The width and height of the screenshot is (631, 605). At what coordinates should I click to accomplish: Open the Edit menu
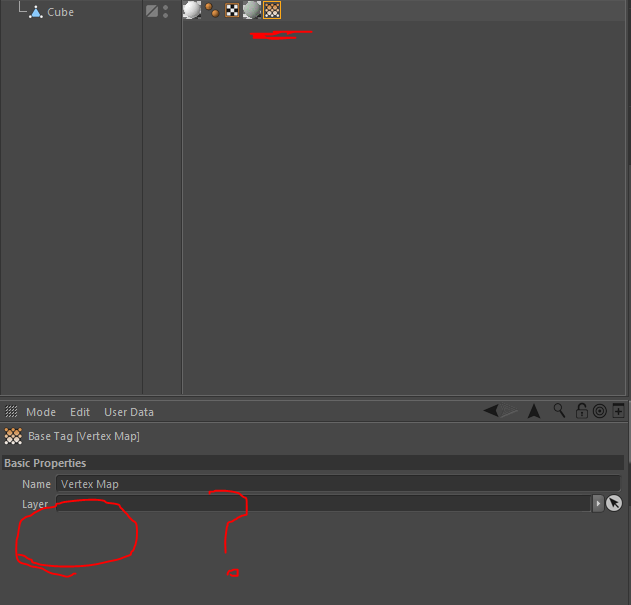80,412
